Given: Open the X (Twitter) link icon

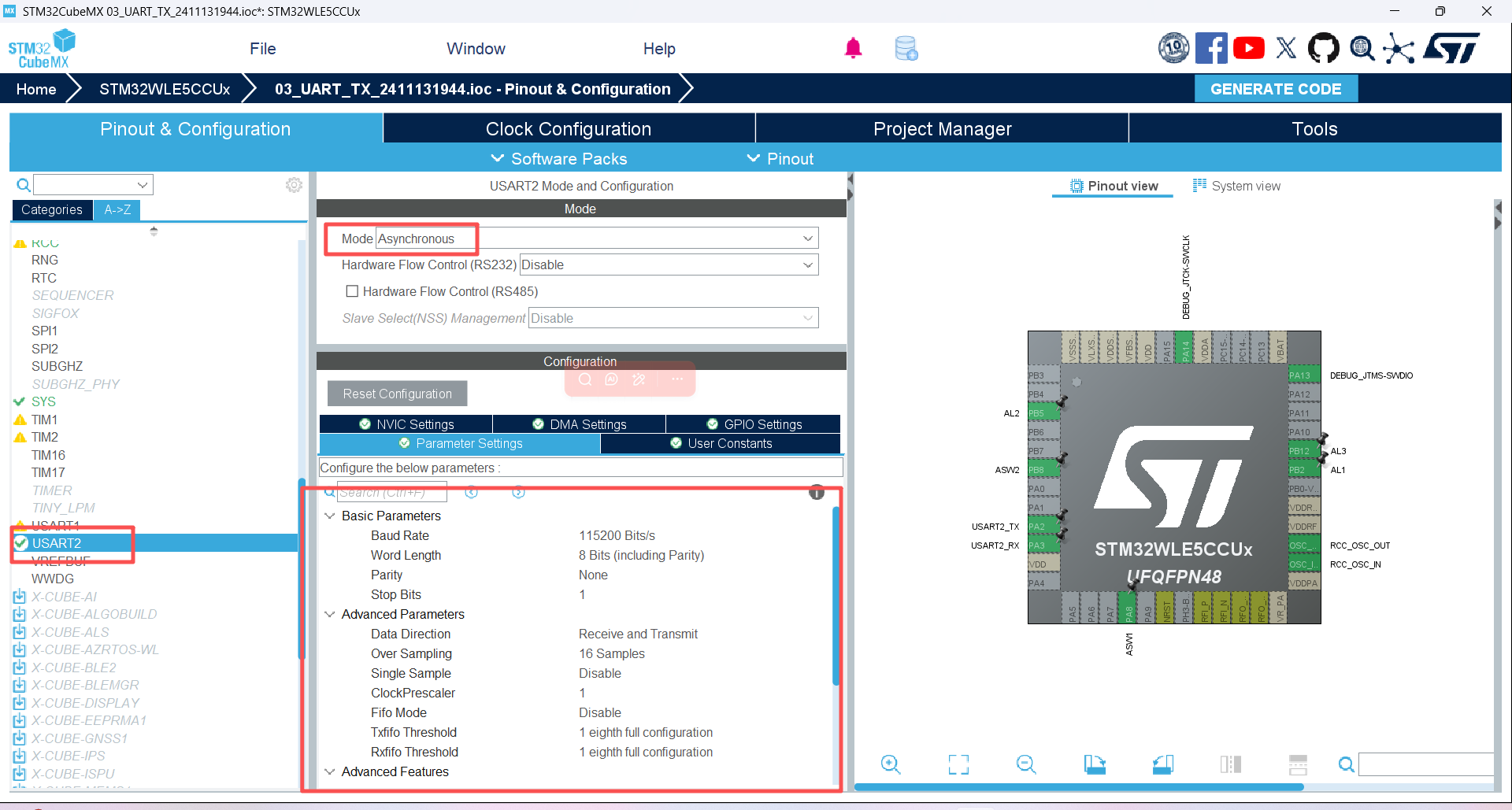Looking at the screenshot, I should (1286, 48).
